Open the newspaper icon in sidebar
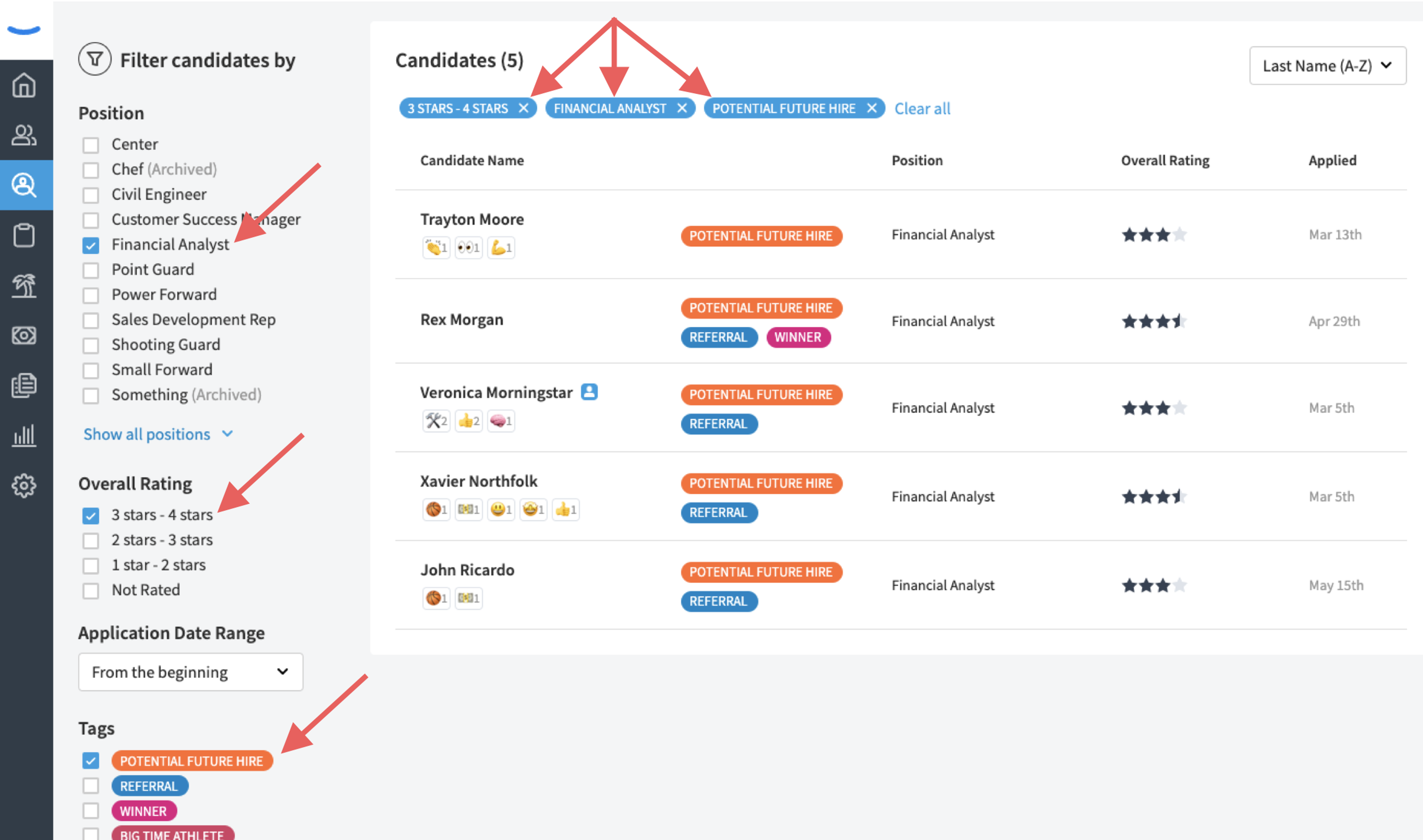This screenshot has width=1423, height=840. coord(24,385)
